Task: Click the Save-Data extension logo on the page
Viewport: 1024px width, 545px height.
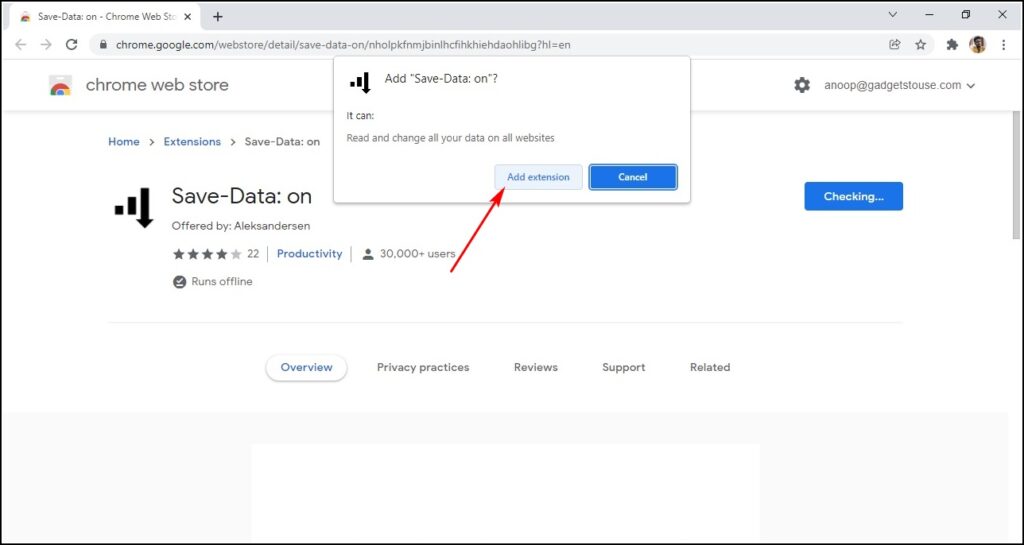Action: [x=134, y=208]
